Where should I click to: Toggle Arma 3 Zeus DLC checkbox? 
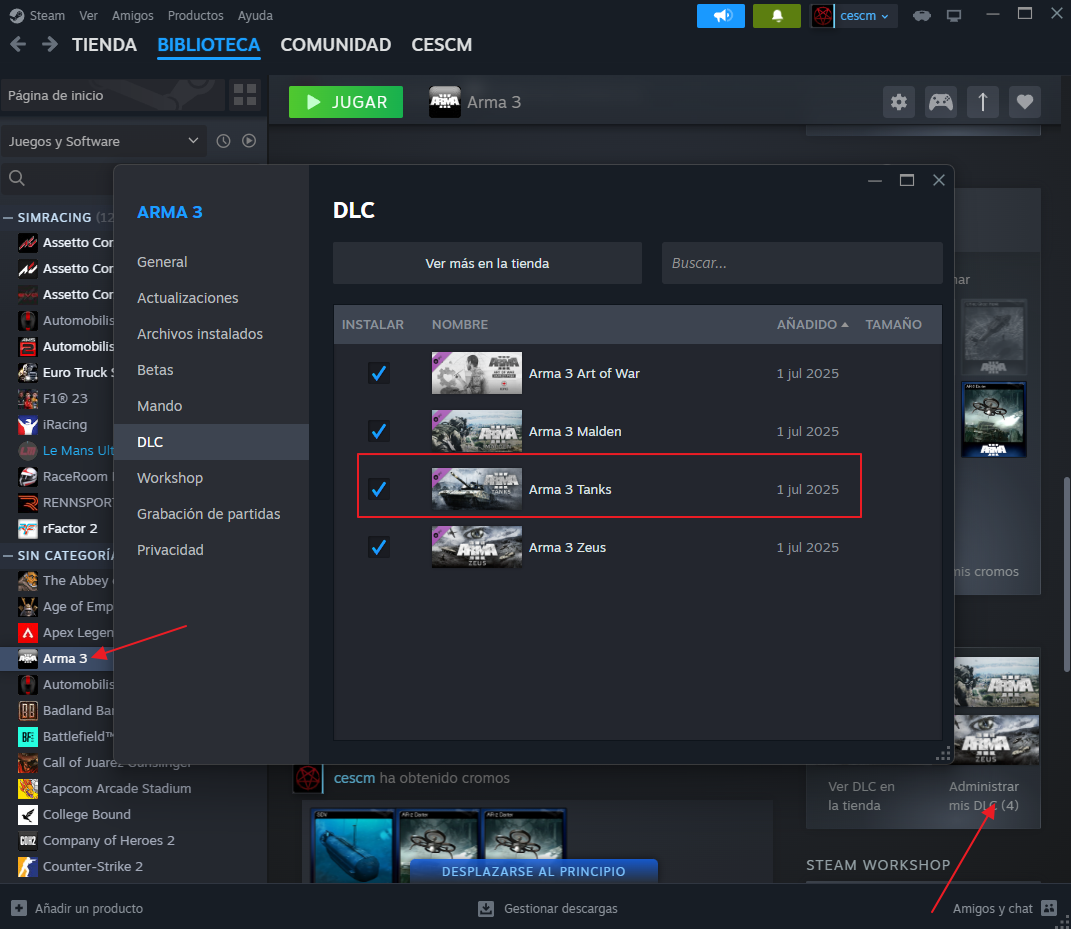click(x=378, y=547)
